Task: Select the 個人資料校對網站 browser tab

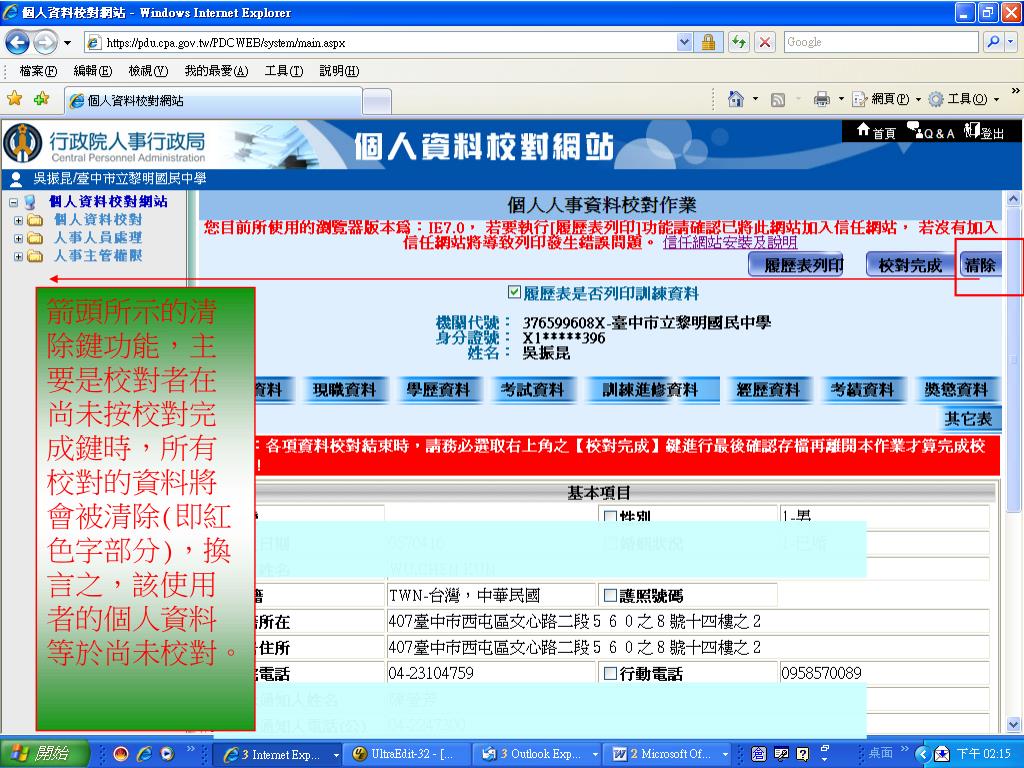Action: point(213,101)
